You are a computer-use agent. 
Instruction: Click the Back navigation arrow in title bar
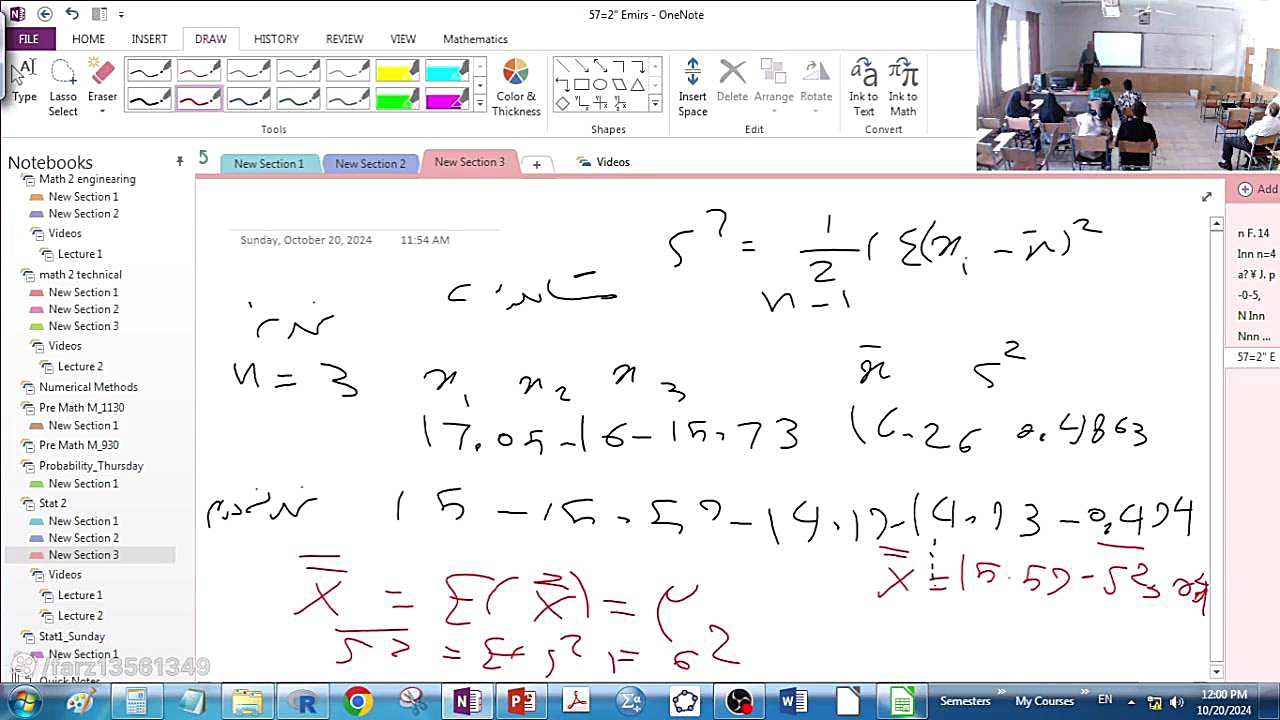45,14
